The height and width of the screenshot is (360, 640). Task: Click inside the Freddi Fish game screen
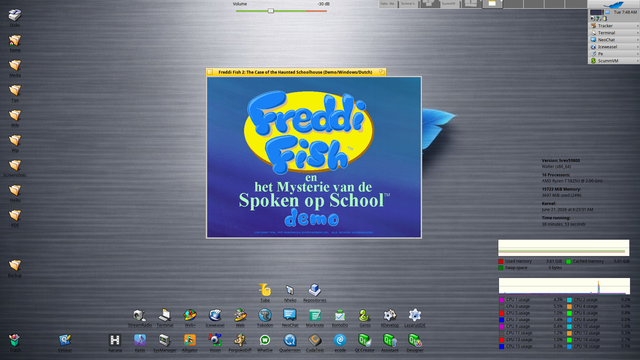[x=314, y=157]
